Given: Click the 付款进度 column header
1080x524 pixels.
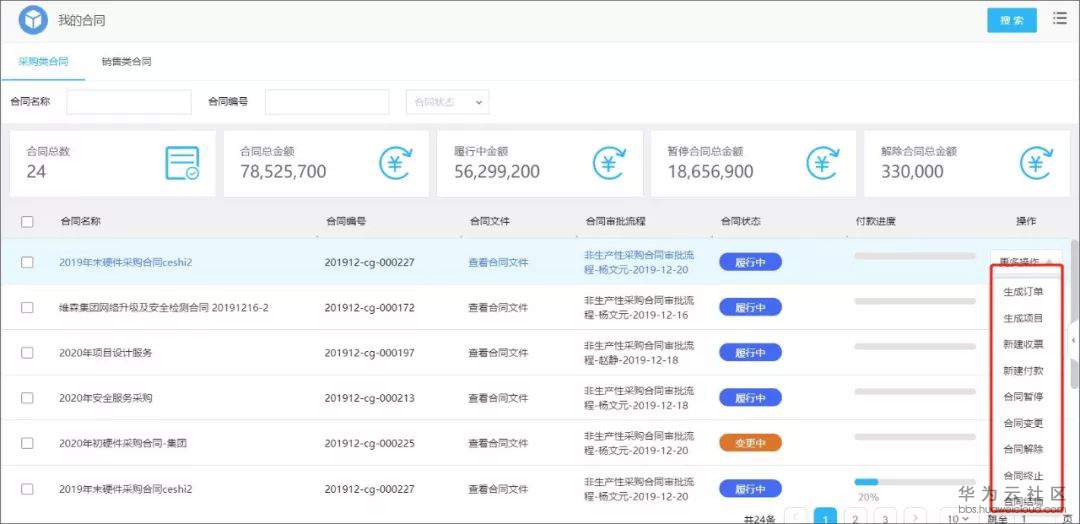Looking at the screenshot, I should [875, 222].
